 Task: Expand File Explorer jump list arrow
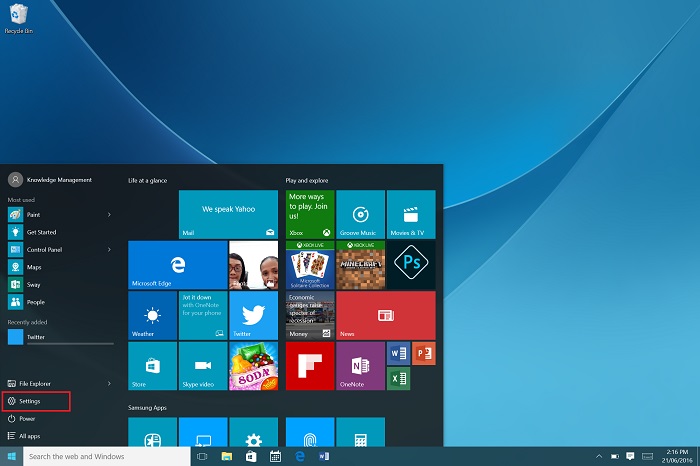(109, 383)
